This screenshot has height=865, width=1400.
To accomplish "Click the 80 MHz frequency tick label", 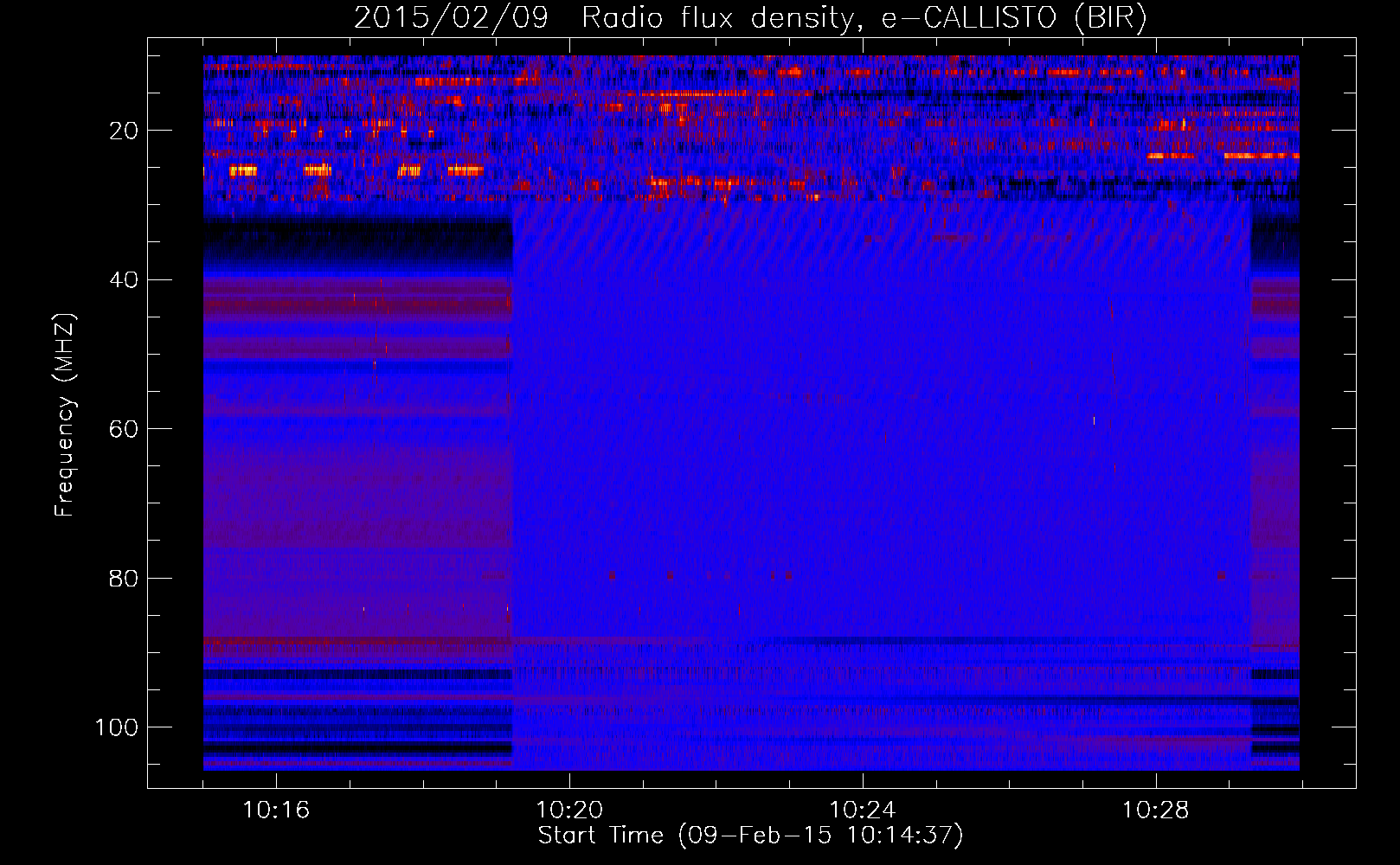I will coord(124,579).
